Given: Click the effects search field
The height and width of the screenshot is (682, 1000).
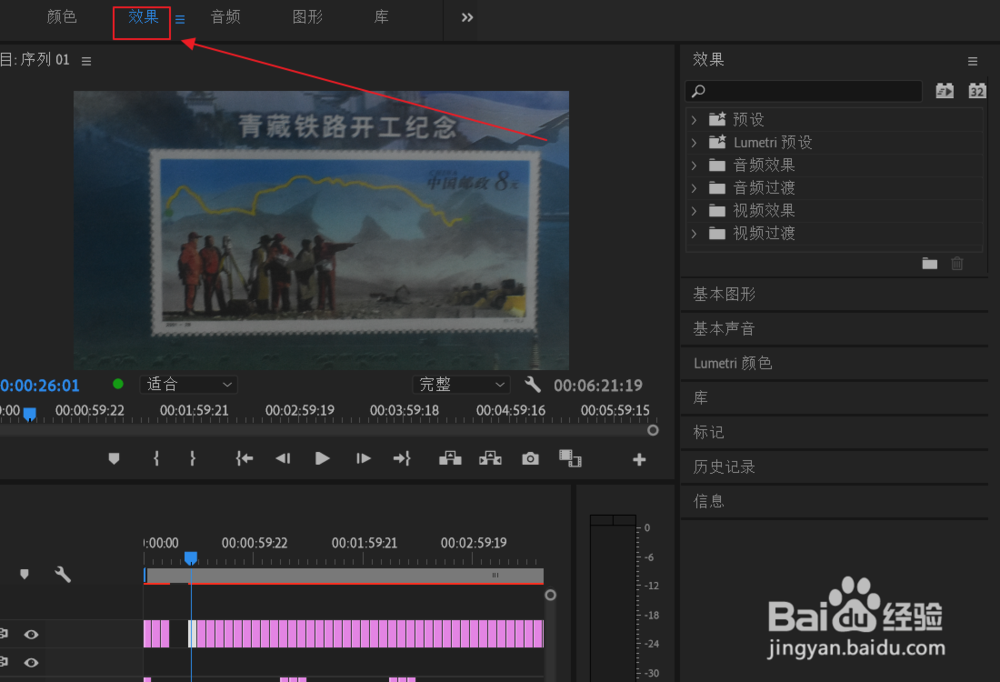Looking at the screenshot, I should tap(804, 91).
